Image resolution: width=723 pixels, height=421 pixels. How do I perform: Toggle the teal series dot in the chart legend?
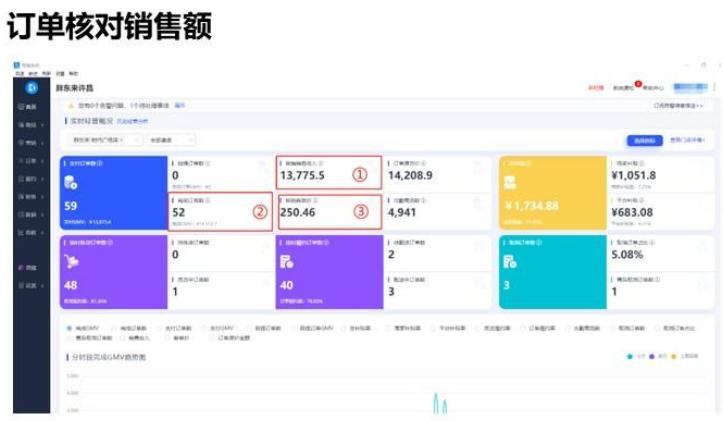coord(630,356)
